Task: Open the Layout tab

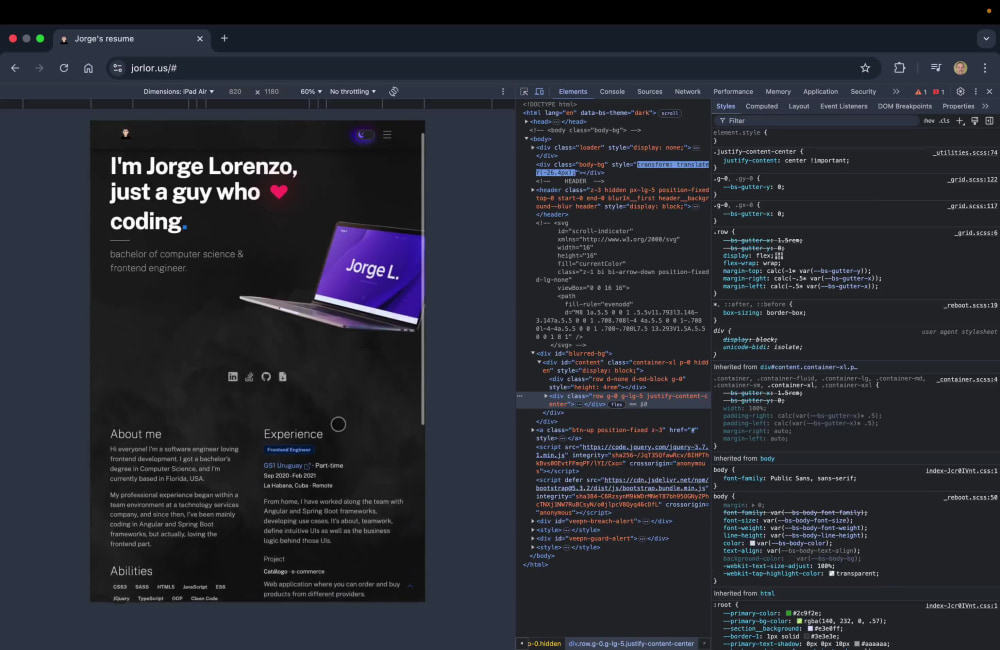Action: click(798, 107)
